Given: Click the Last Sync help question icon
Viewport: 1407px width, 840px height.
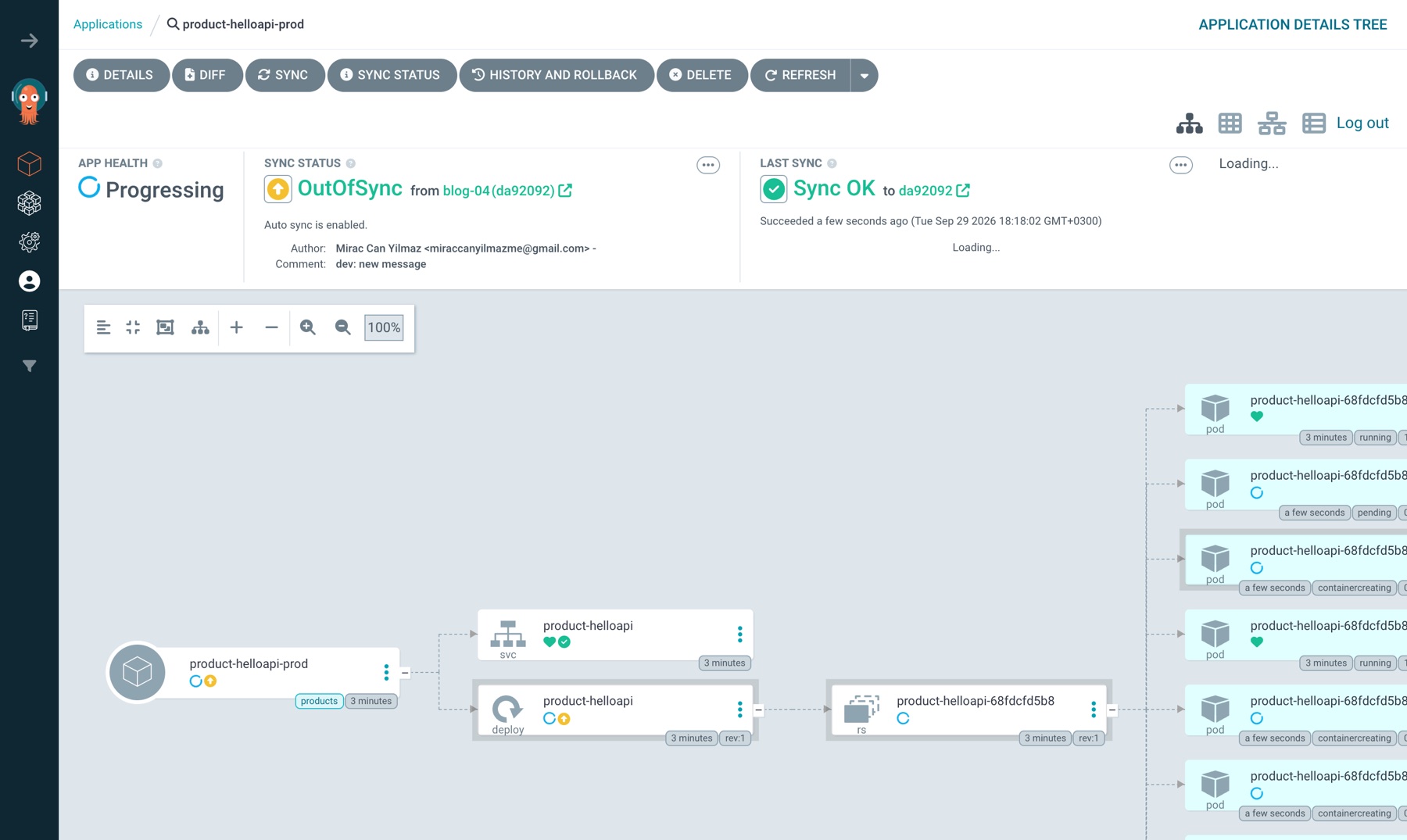Looking at the screenshot, I should click(x=832, y=163).
